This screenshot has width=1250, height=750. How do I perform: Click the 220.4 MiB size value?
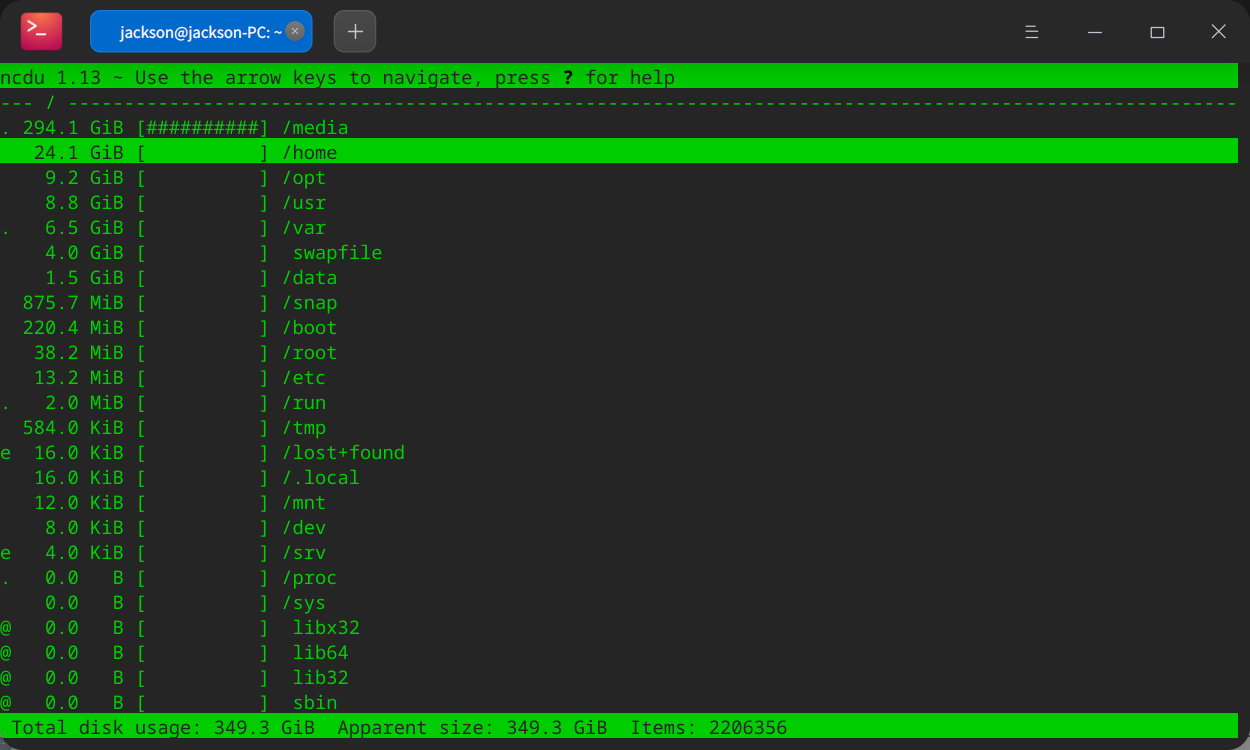click(73, 328)
